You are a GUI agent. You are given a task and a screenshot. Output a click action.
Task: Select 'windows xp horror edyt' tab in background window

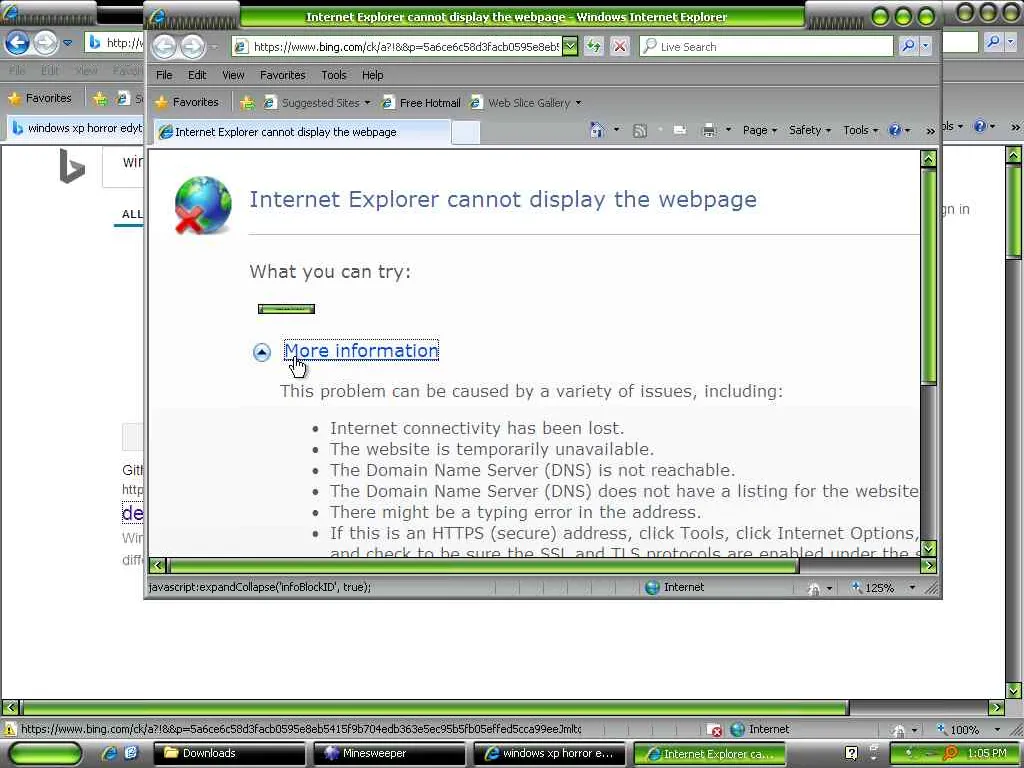(x=74, y=128)
